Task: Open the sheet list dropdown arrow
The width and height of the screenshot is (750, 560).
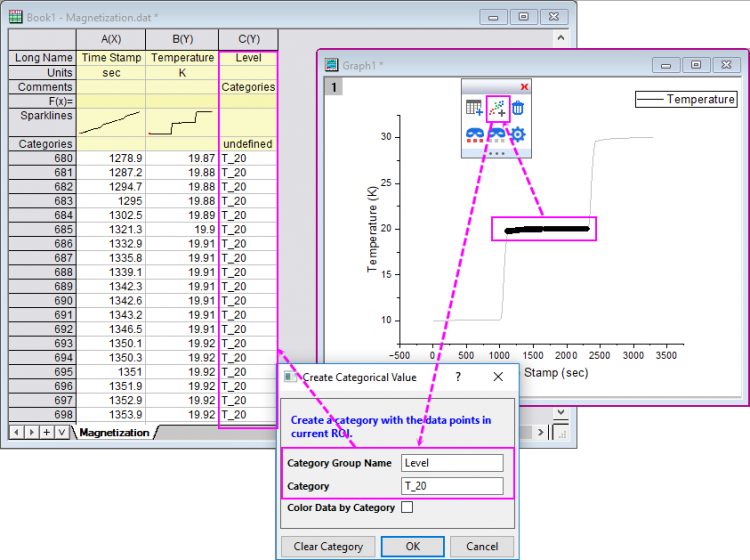Action: pos(61,432)
